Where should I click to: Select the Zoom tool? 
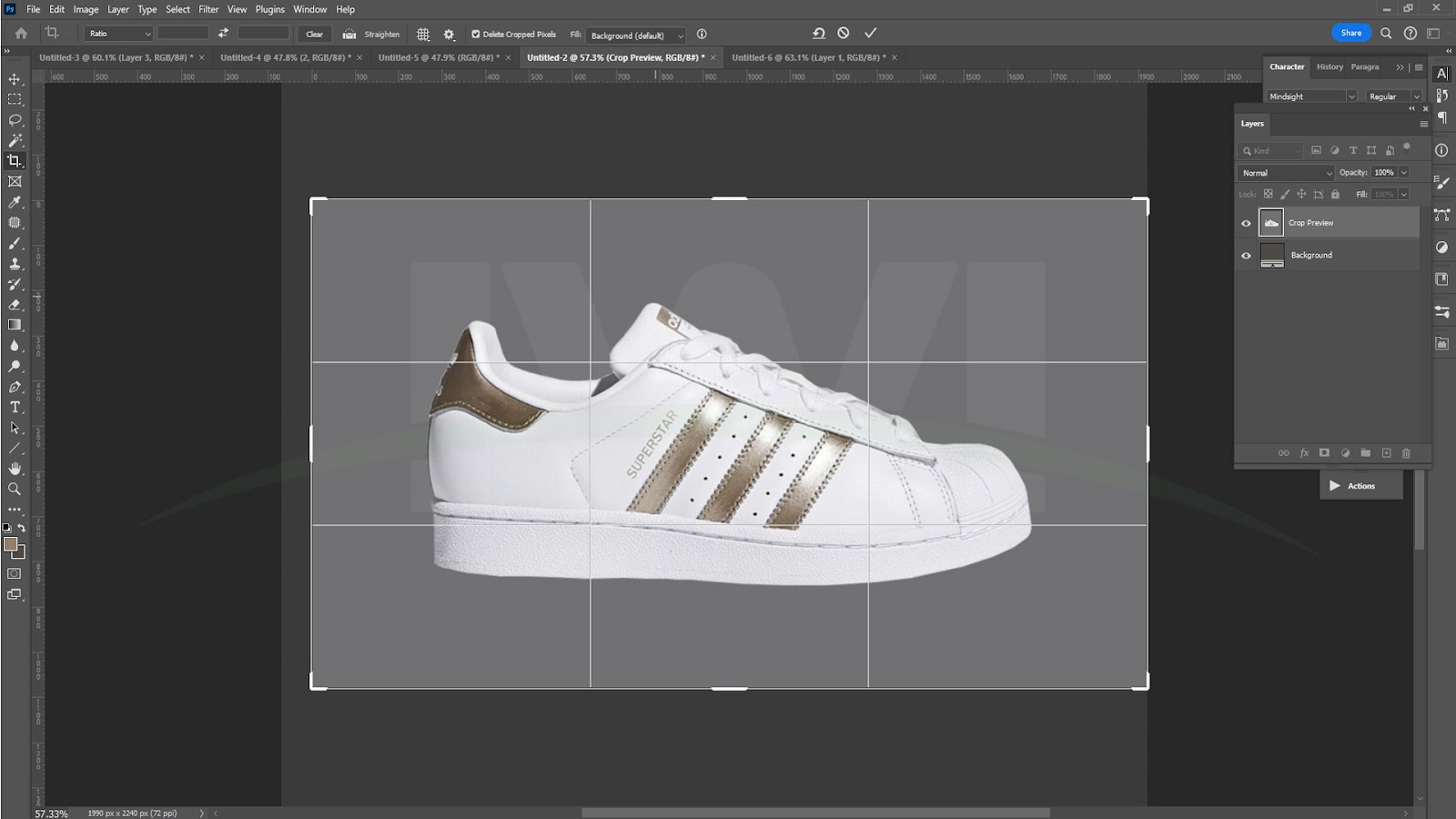click(15, 489)
